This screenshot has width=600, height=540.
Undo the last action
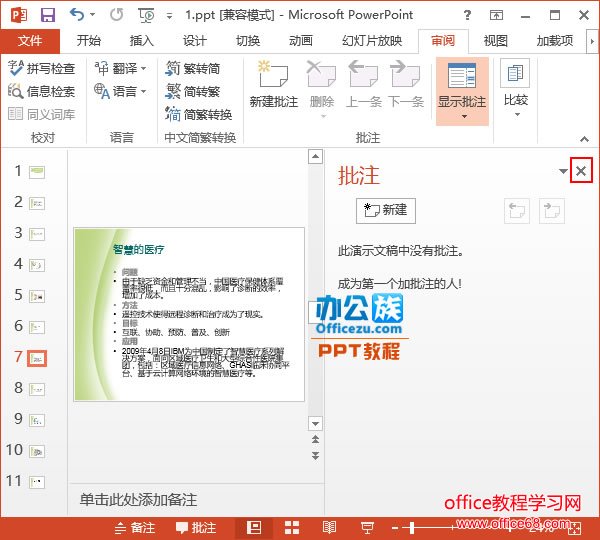pyautogui.click(x=77, y=15)
